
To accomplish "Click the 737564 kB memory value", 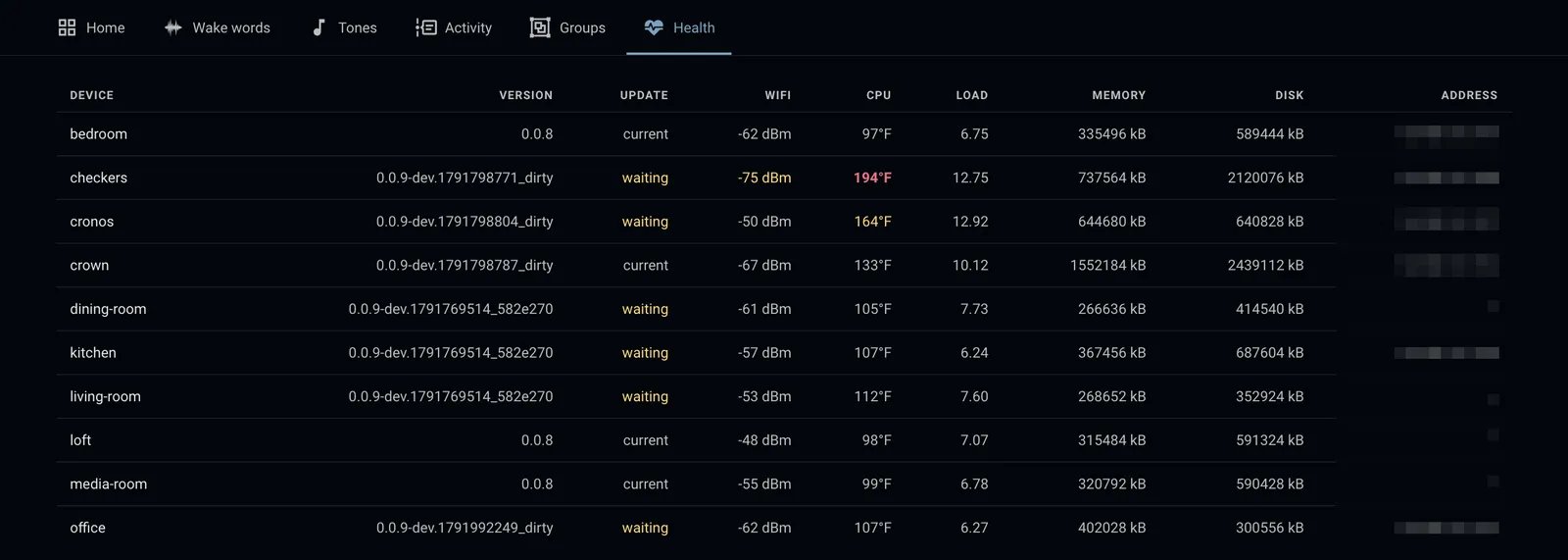I will click(1112, 178).
